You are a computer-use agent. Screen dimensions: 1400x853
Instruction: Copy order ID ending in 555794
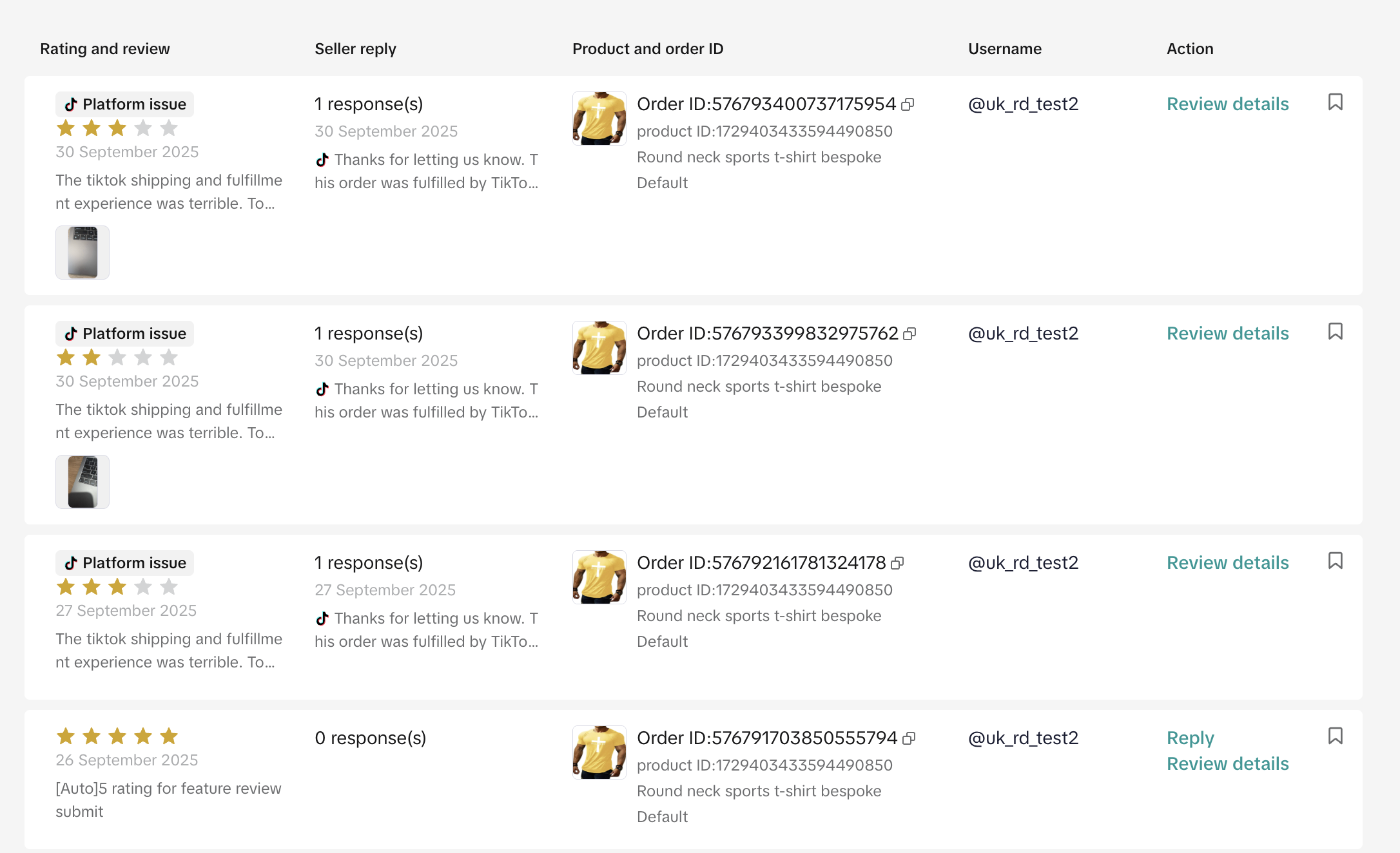pos(909,738)
